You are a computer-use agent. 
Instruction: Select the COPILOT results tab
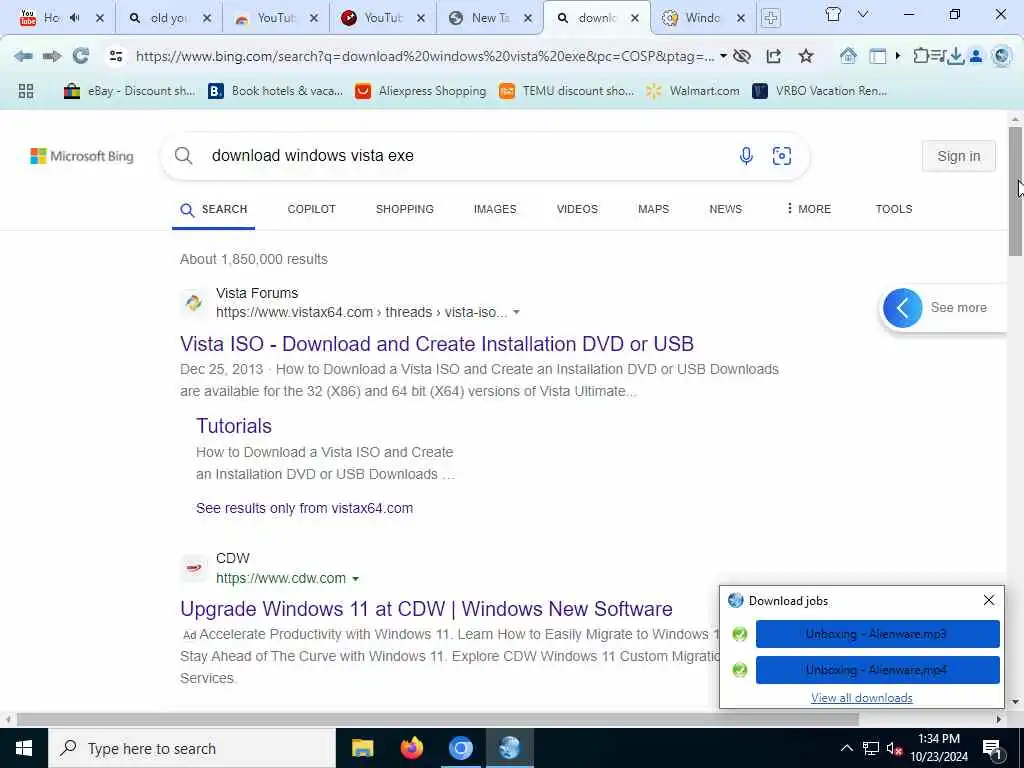coord(312,209)
